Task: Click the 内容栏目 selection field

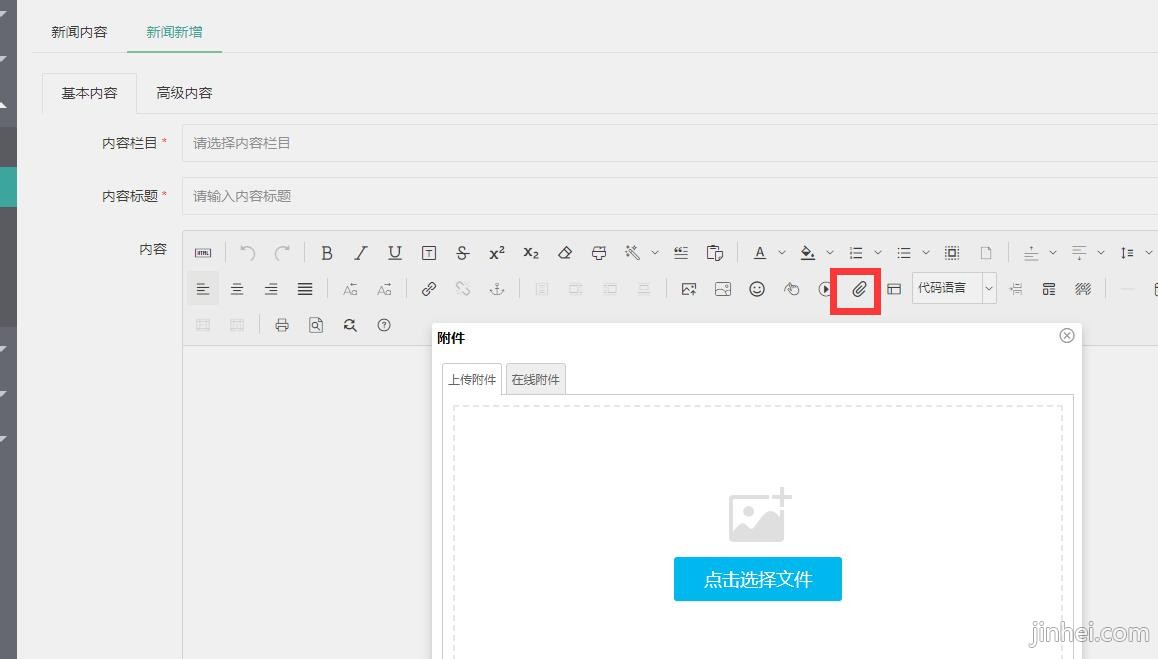Action: pos(670,143)
